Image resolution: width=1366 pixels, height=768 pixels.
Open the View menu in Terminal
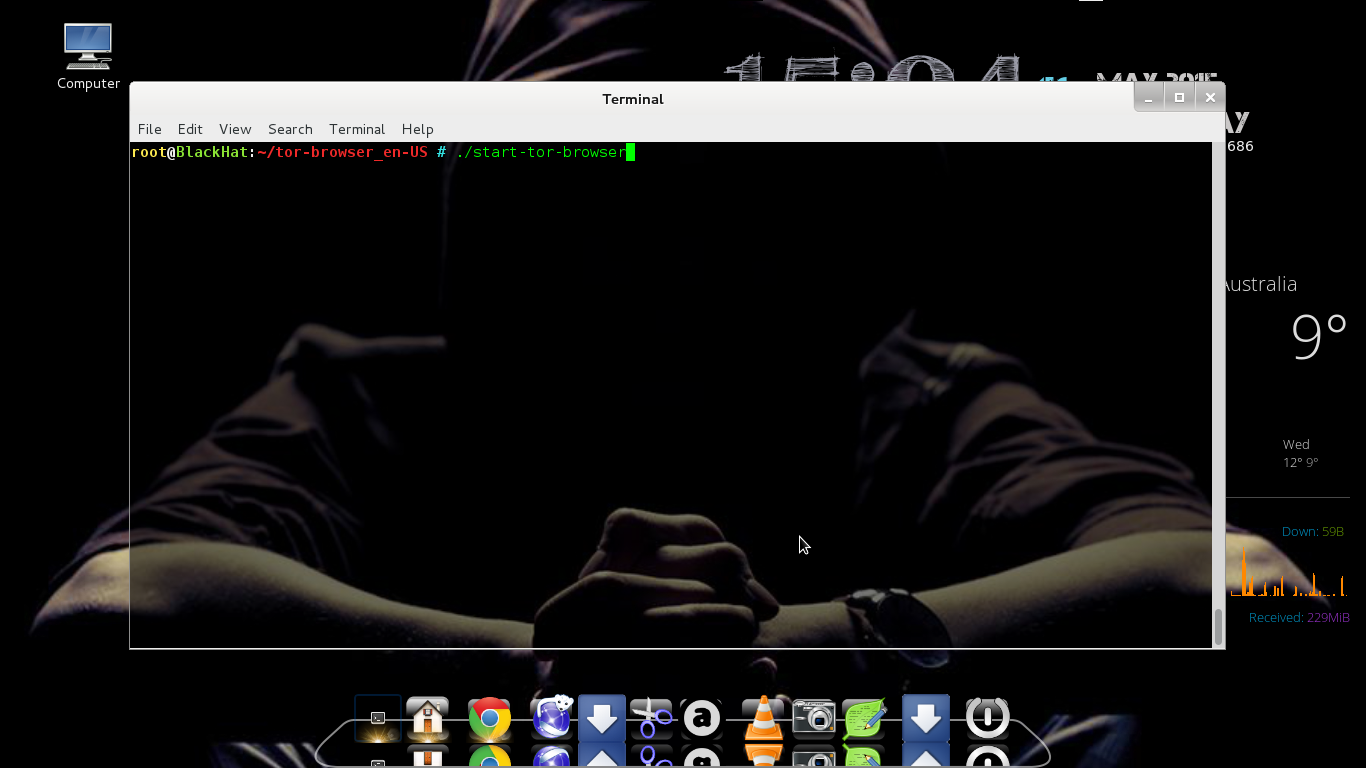[235, 129]
